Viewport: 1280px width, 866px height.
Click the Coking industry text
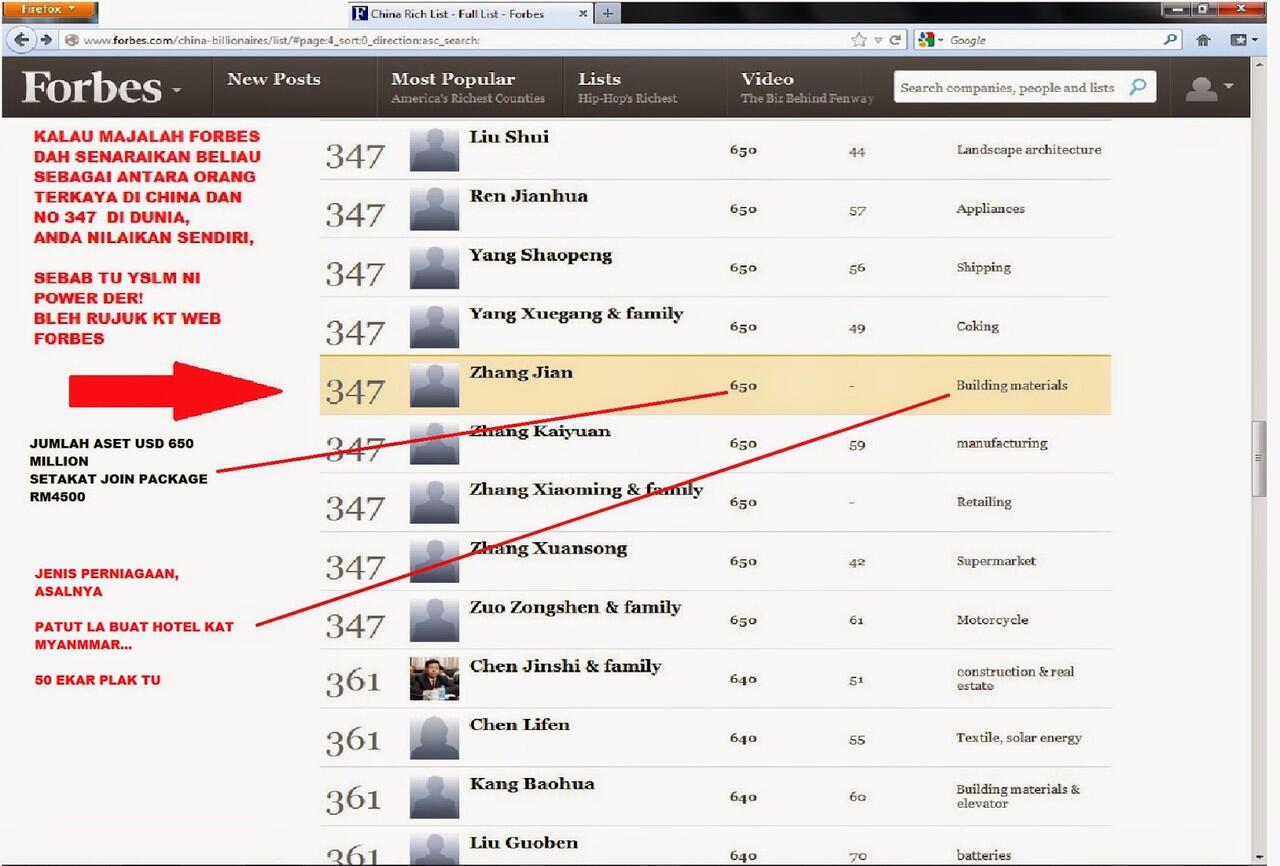pos(978,326)
